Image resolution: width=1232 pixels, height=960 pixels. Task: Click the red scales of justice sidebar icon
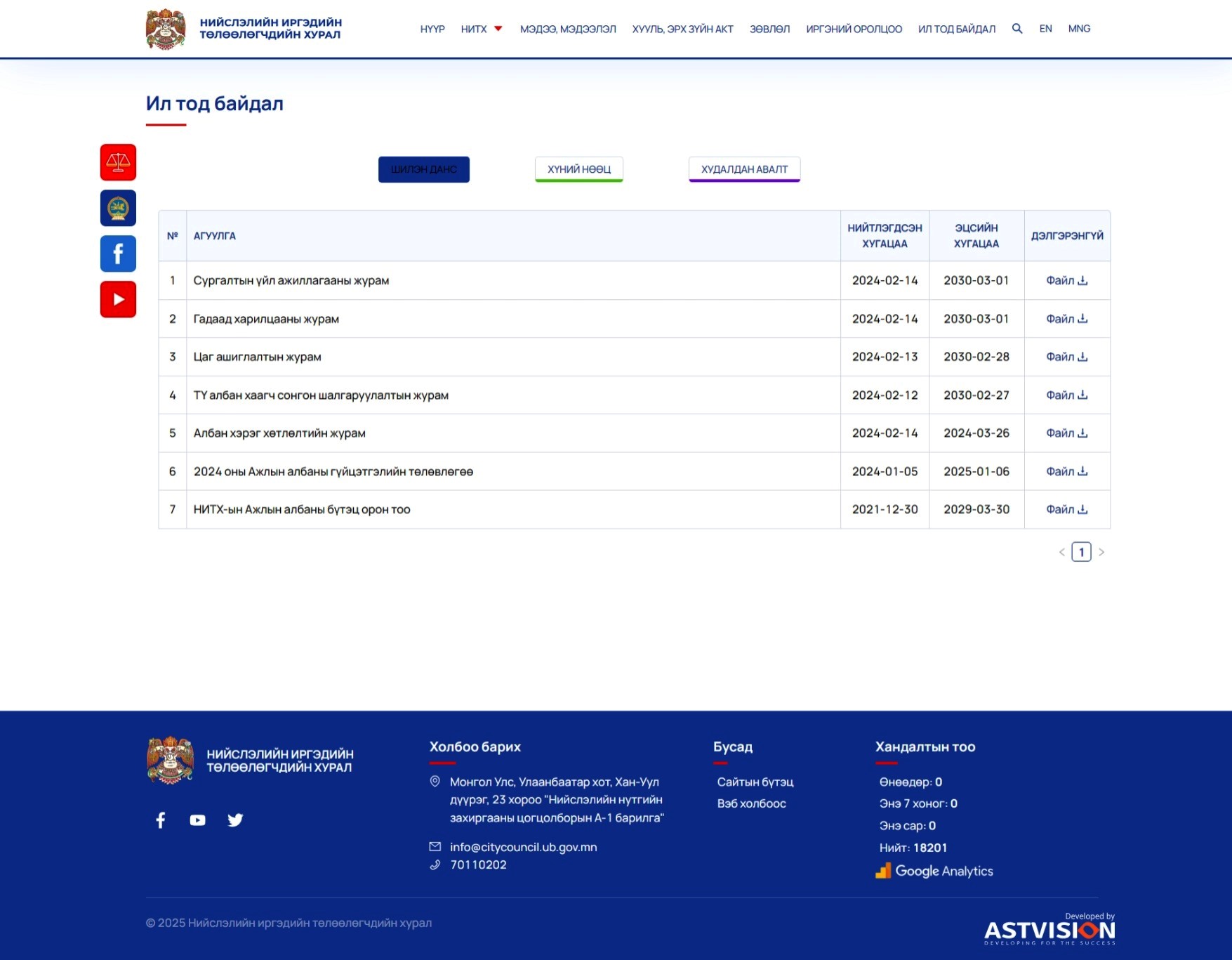click(118, 162)
